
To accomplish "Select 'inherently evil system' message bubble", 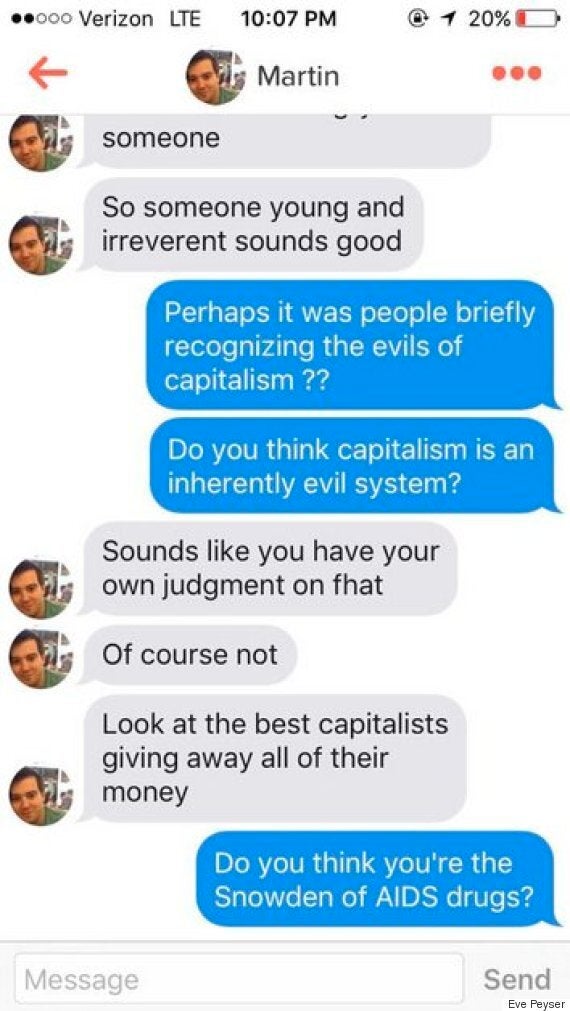I will (351, 466).
